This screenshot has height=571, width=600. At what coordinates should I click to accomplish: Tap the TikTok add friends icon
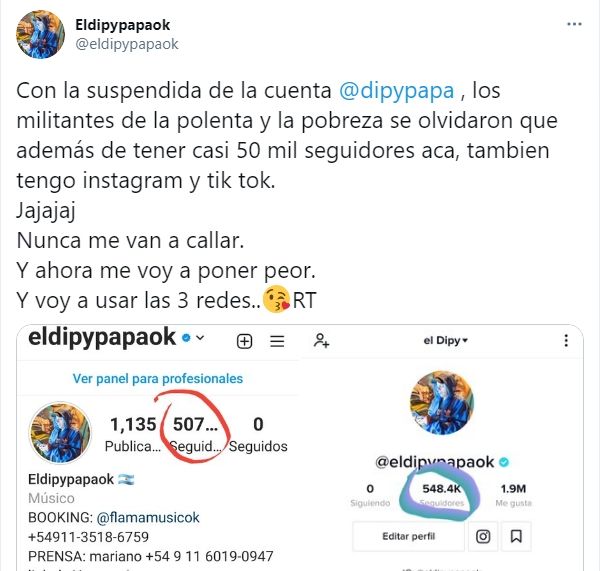click(x=321, y=340)
